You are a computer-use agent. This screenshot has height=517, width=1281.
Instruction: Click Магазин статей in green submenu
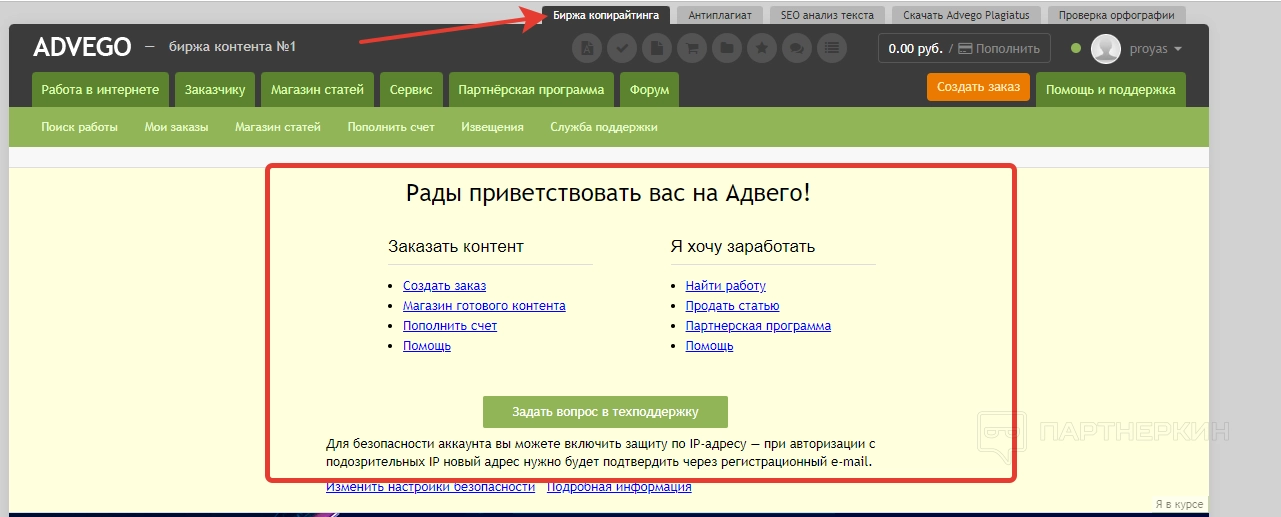pyautogui.click(x=278, y=127)
